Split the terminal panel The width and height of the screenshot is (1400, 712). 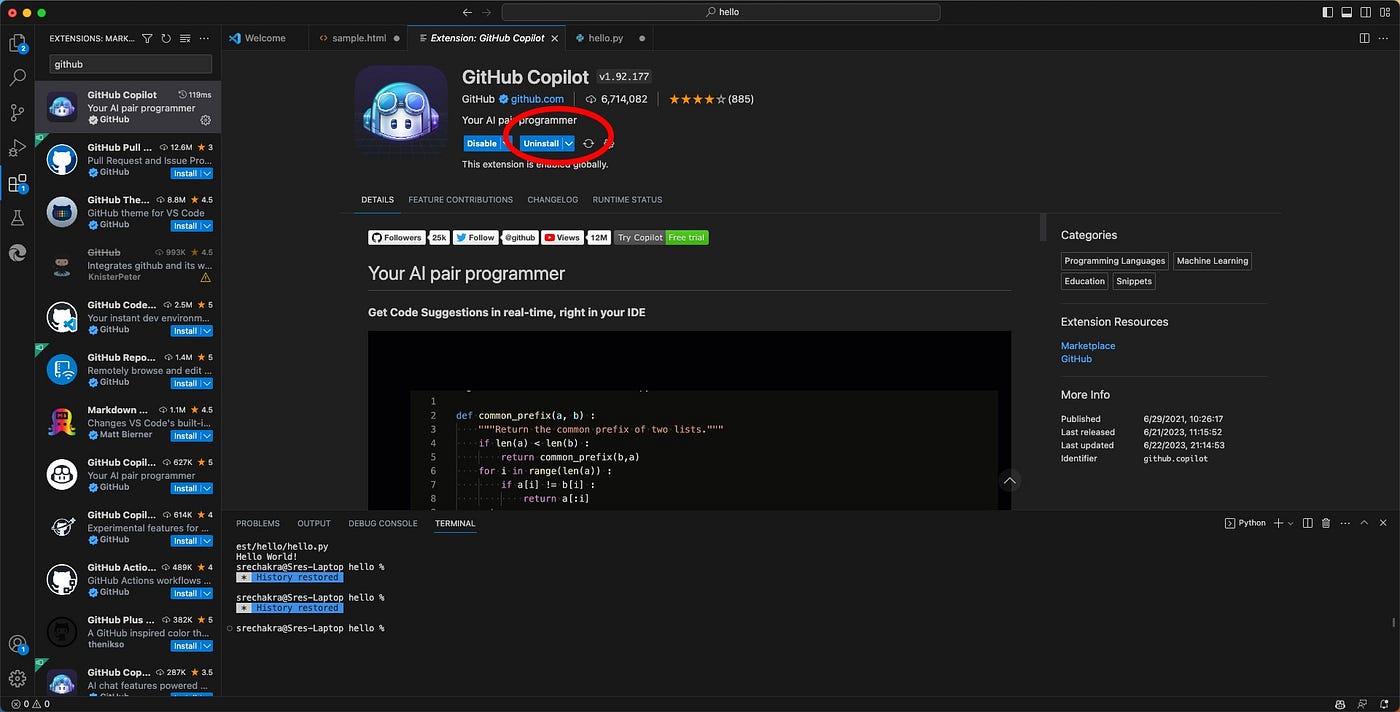pyautogui.click(x=1307, y=523)
